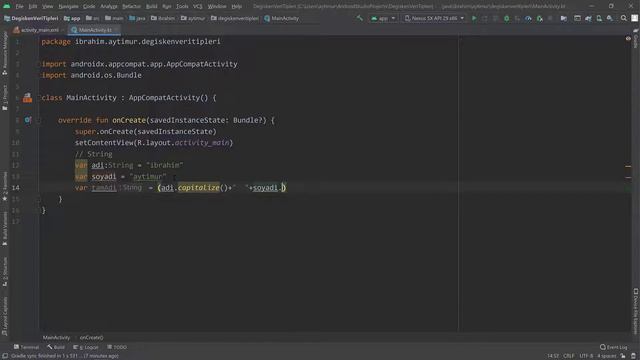This screenshot has width=640, height=360.
Task: Click the UTF-8 encoding in status bar
Action: click(x=586, y=356)
